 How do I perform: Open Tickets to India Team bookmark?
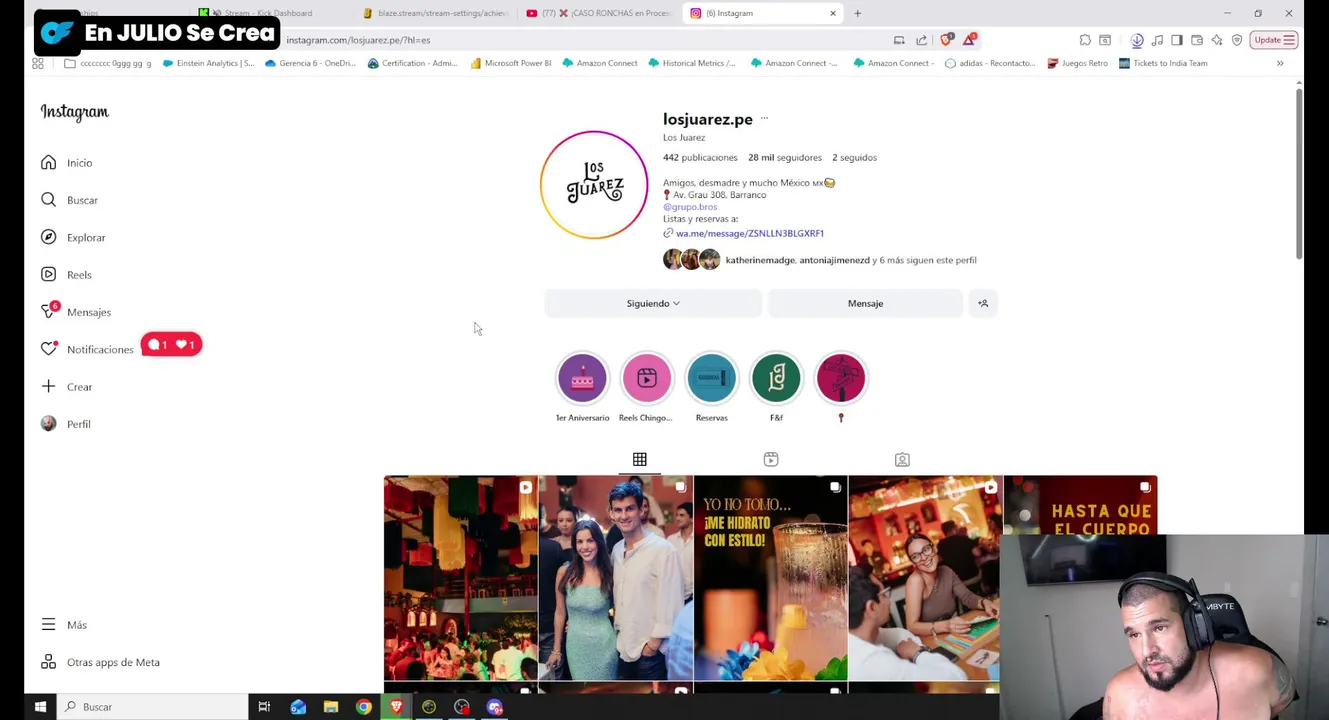1163,63
